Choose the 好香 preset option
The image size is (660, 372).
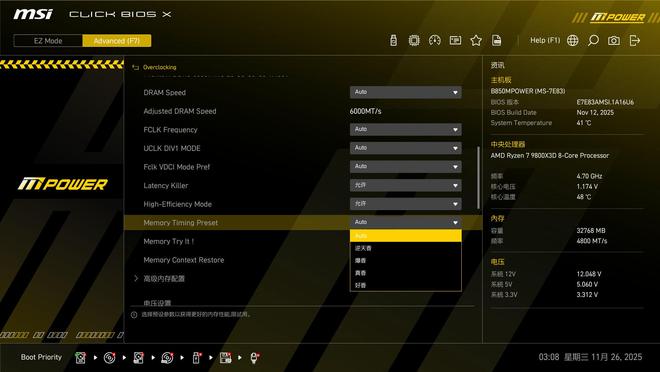tap(405, 285)
